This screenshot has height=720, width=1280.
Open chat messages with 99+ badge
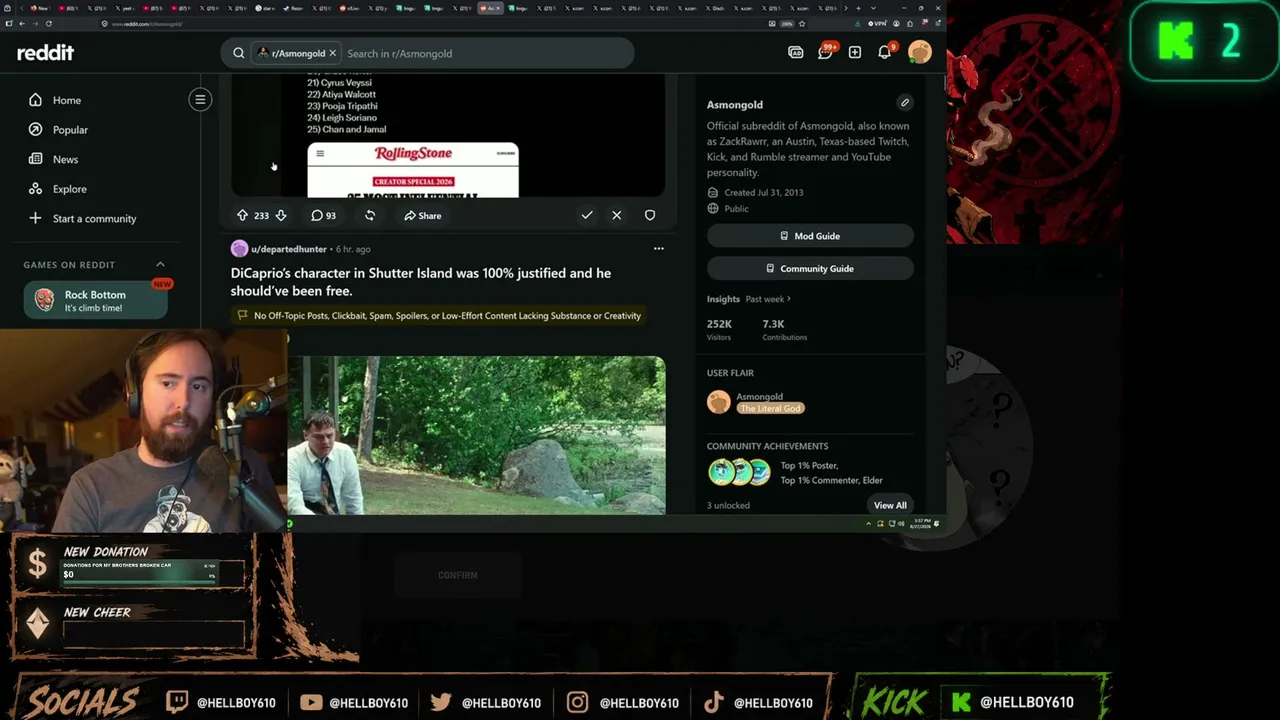(826, 52)
